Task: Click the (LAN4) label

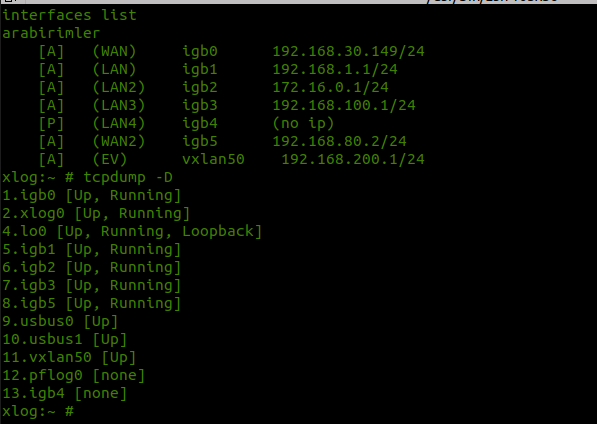Action: (119, 123)
